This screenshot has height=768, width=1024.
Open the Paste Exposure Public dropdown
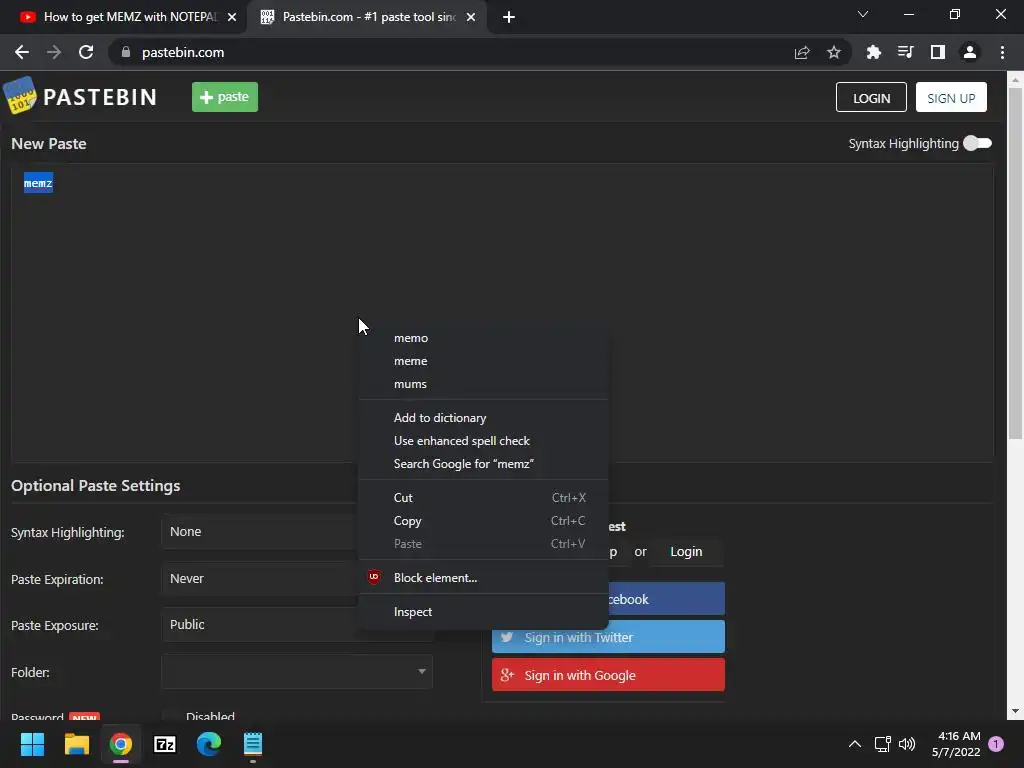tap(259, 624)
